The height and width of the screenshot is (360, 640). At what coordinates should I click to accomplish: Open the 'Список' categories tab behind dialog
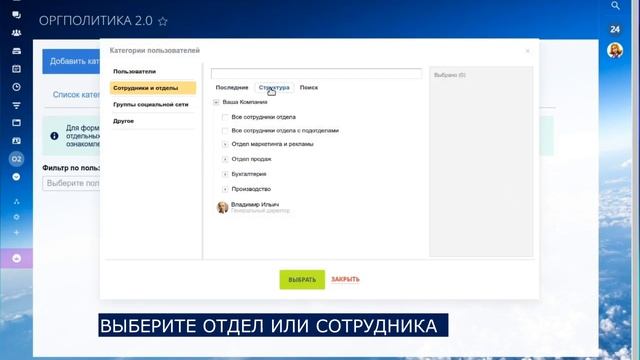(76, 95)
